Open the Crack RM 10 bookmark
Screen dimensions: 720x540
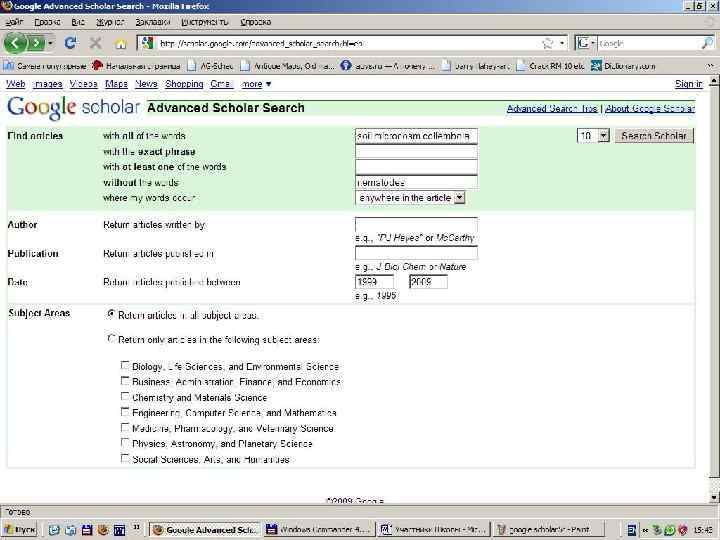(551, 66)
